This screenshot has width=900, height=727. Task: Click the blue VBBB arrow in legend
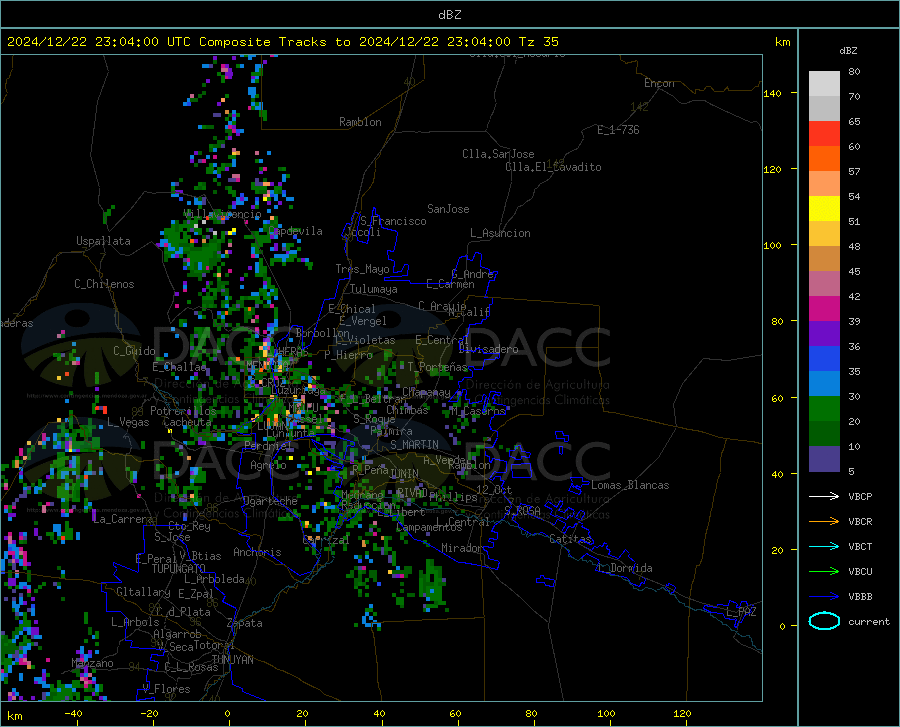click(x=824, y=597)
